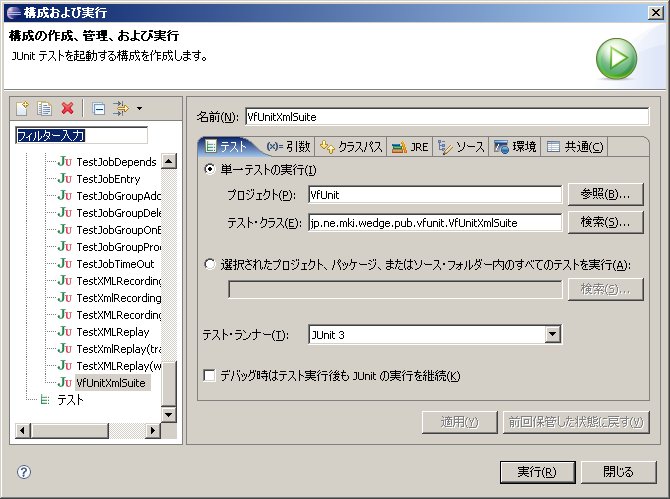Switch to the ソース tab

click(x=461, y=147)
